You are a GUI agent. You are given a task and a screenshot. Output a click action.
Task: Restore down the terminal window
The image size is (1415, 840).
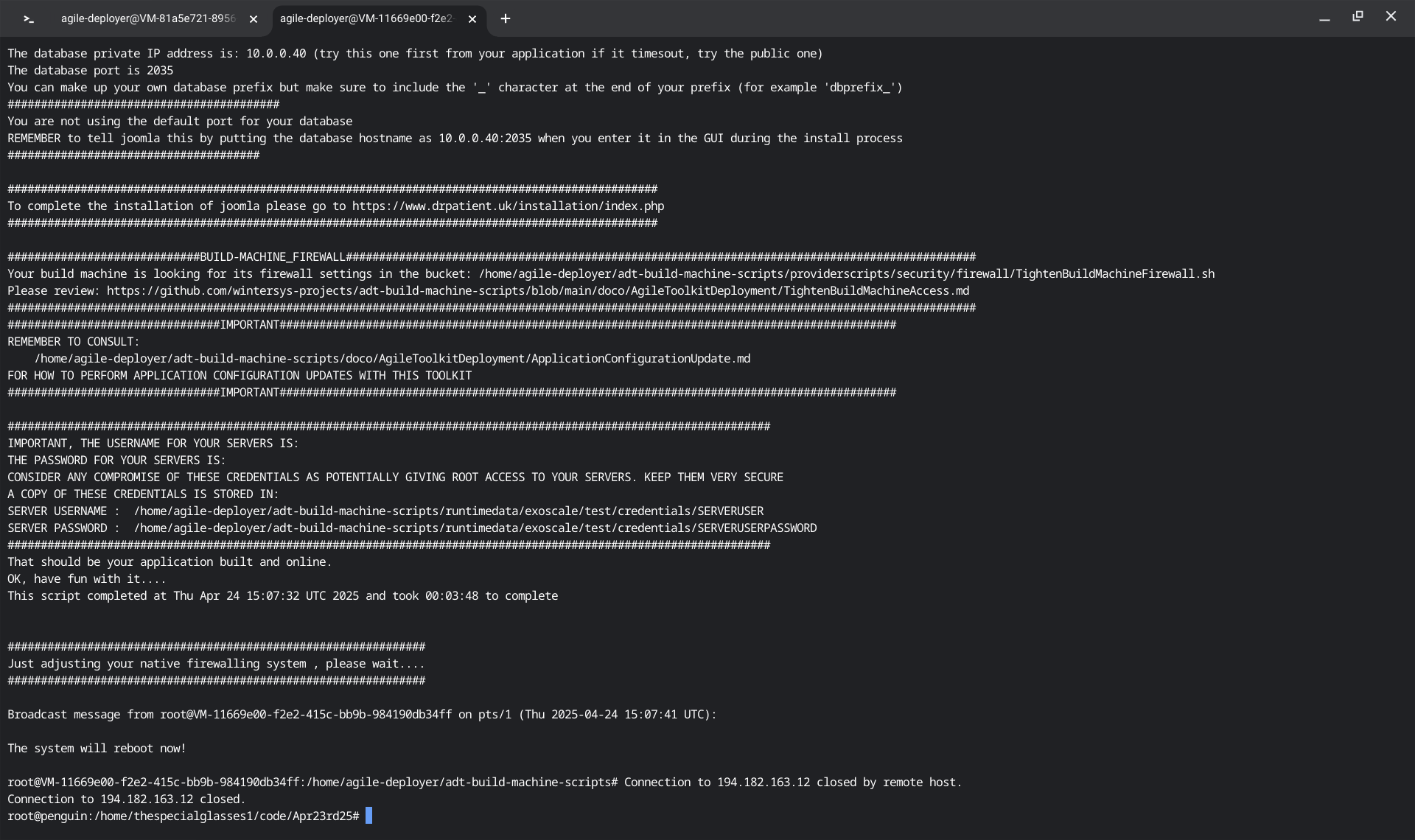coord(1358,16)
